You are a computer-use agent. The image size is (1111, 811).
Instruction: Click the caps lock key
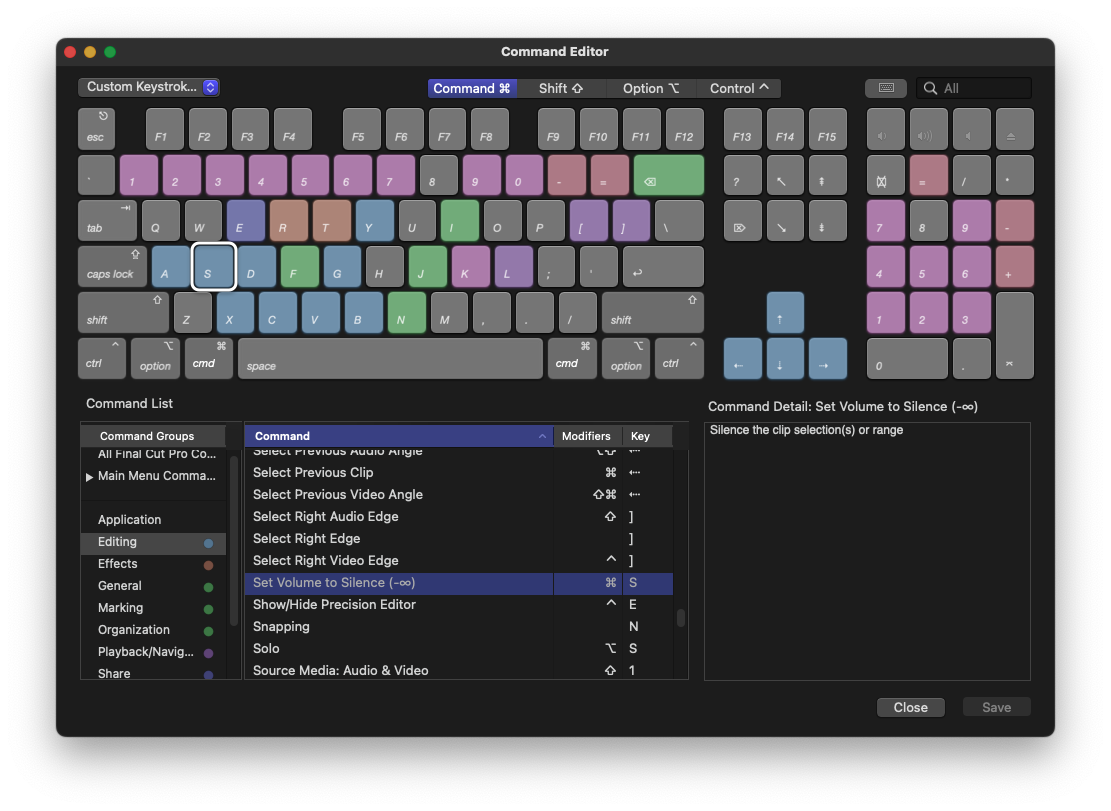[x=112, y=266]
